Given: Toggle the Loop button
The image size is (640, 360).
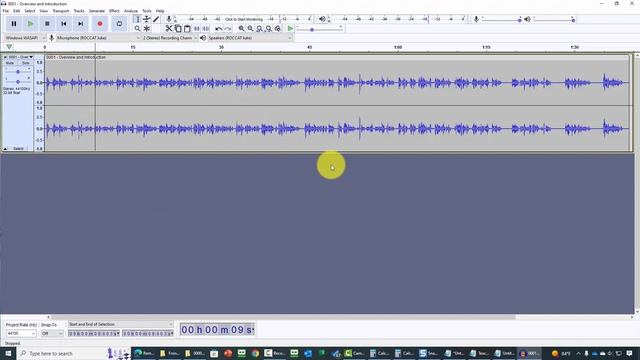Looking at the screenshot, I should [119, 24].
